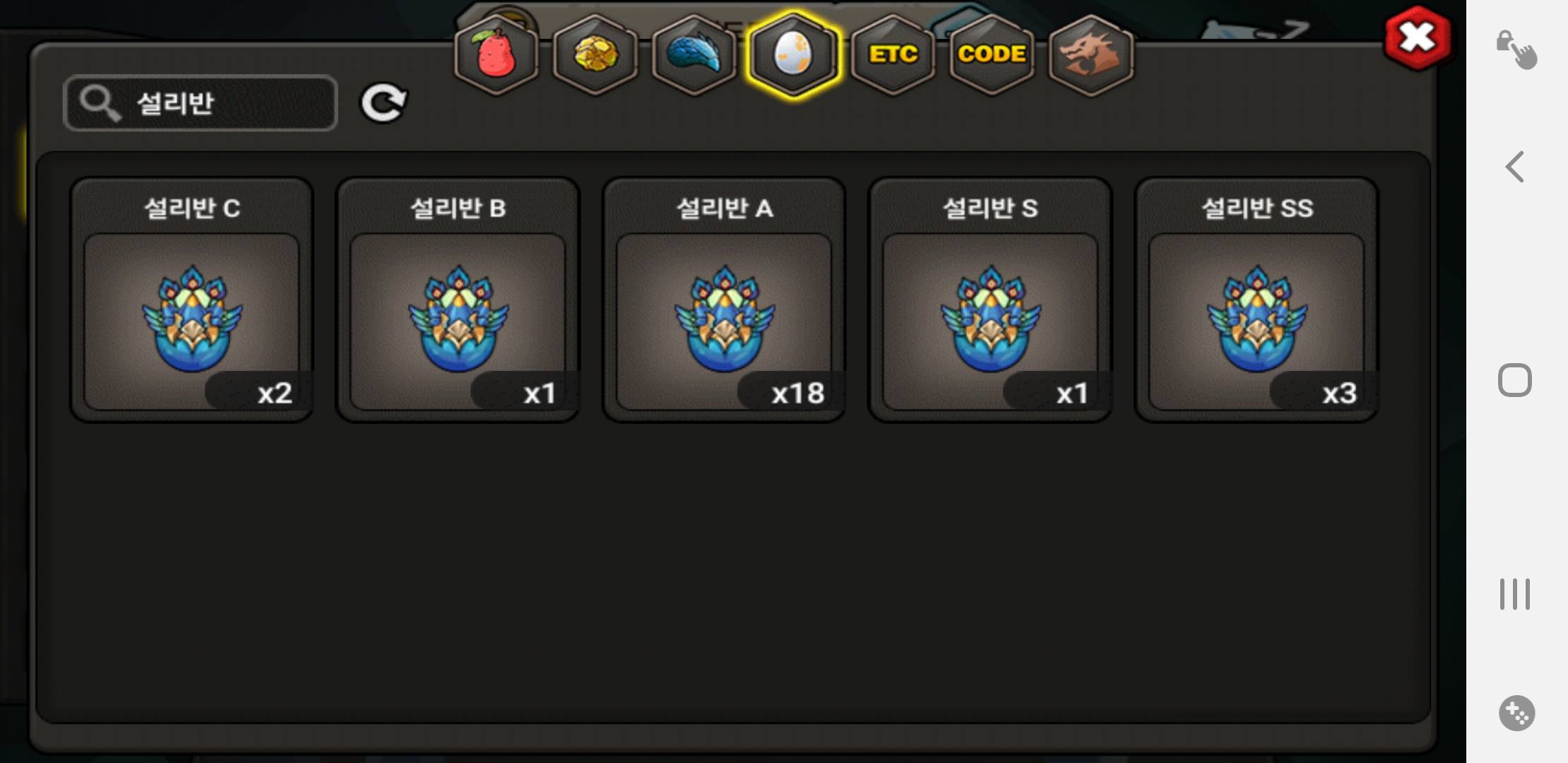This screenshot has width=1568, height=763.
Task: Open the ETC items tab
Action: (893, 54)
